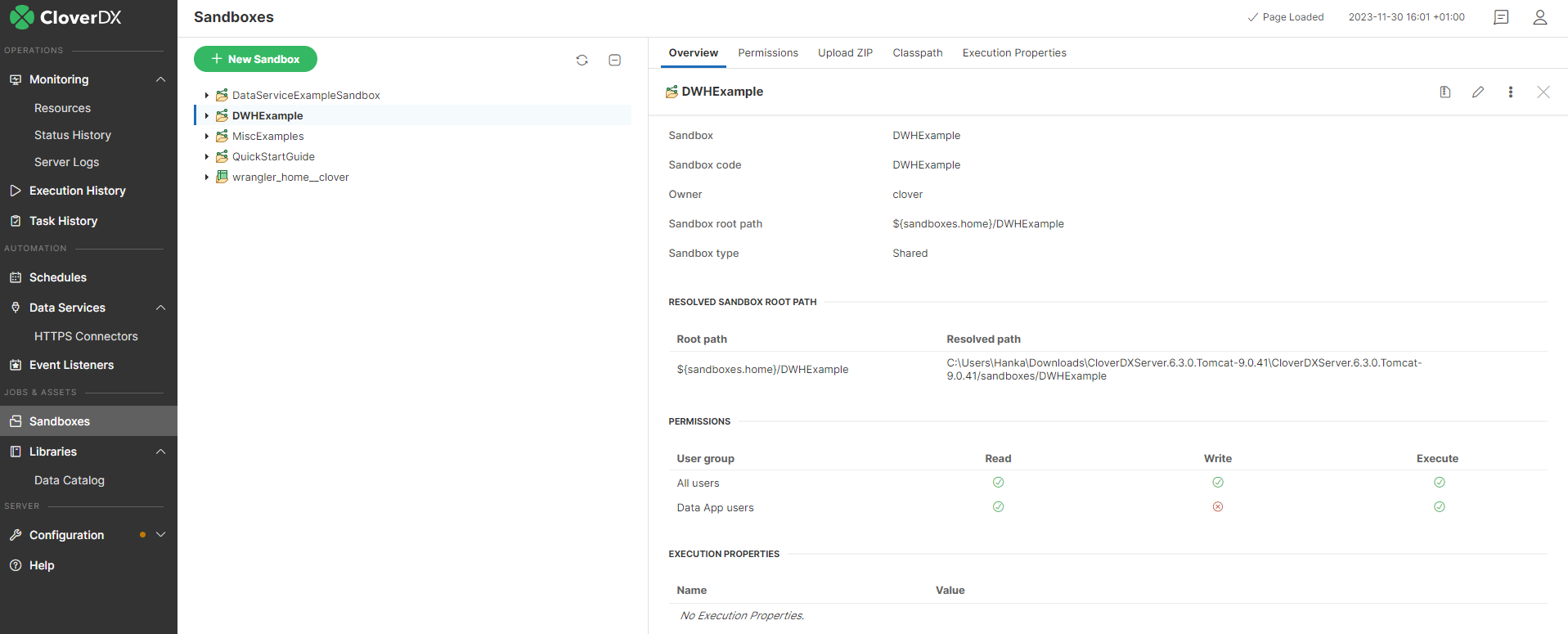Select DataServiceExampleSandbox in tree
The height and width of the screenshot is (634, 1568).
click(306, 96)
